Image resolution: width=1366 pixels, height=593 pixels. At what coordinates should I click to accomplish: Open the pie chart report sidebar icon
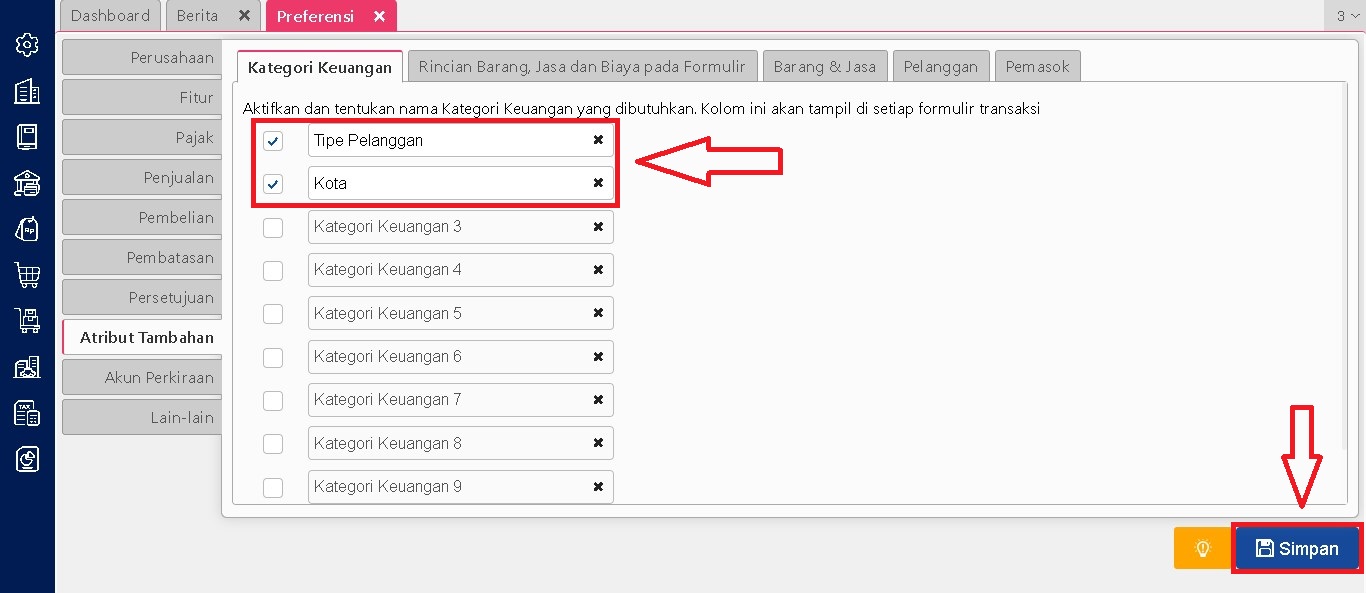[27, 459]
